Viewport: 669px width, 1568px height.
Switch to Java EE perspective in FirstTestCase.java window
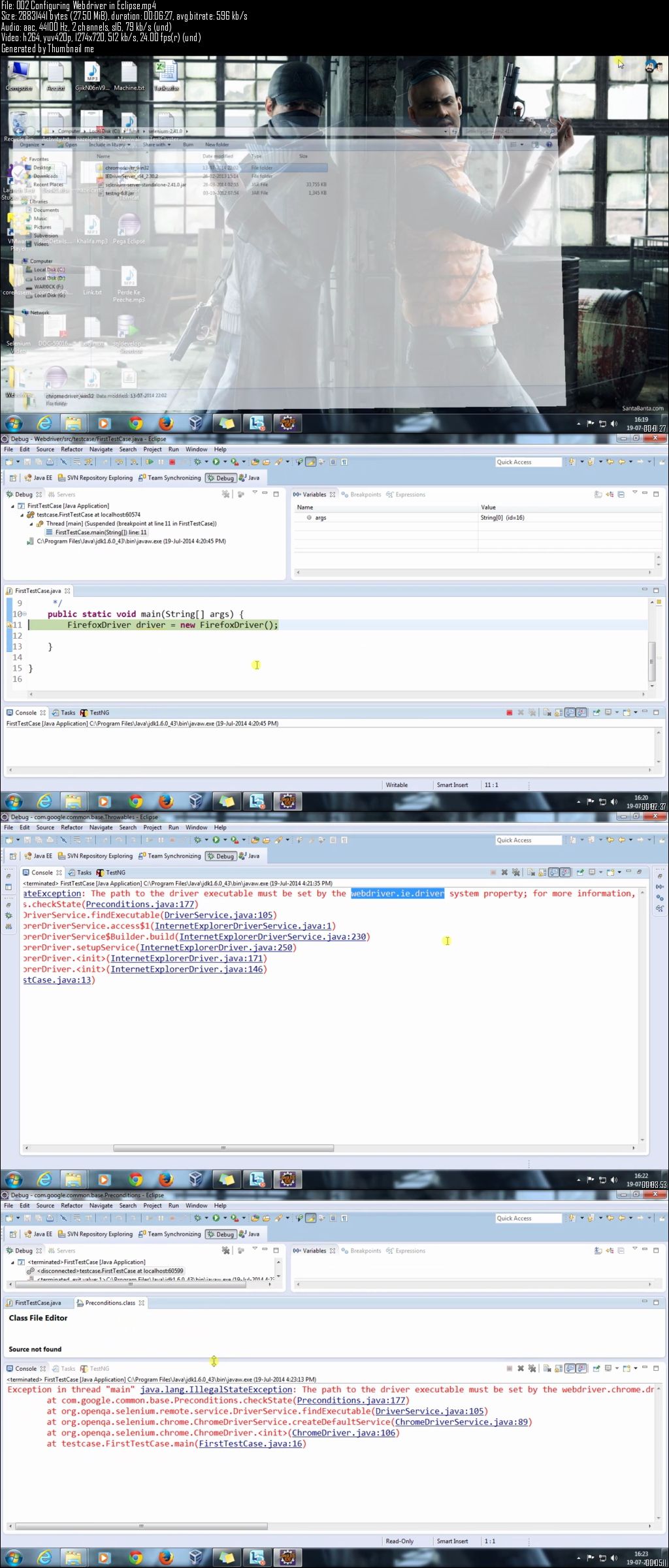37,478
